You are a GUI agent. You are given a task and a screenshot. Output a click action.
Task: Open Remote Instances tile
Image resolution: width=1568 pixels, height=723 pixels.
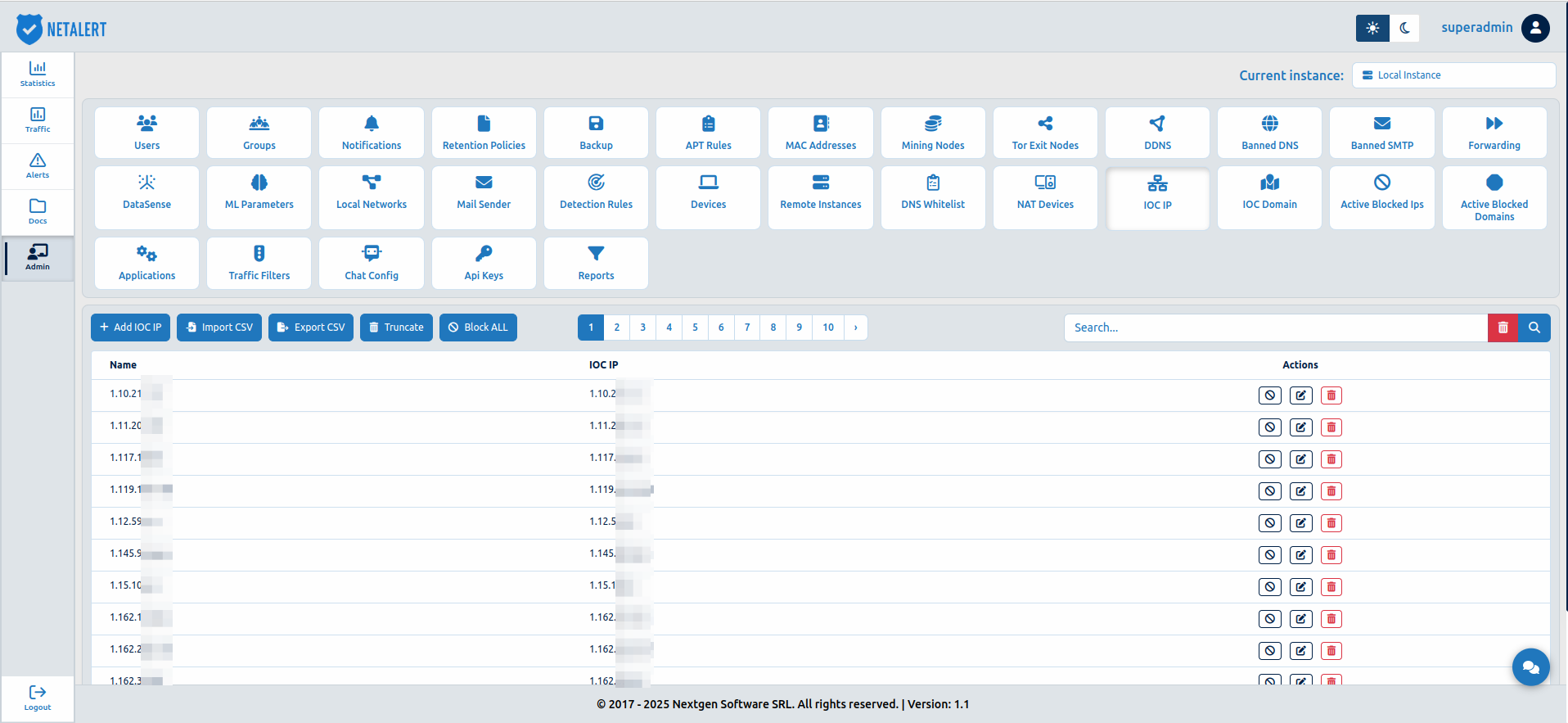point(821,197)
